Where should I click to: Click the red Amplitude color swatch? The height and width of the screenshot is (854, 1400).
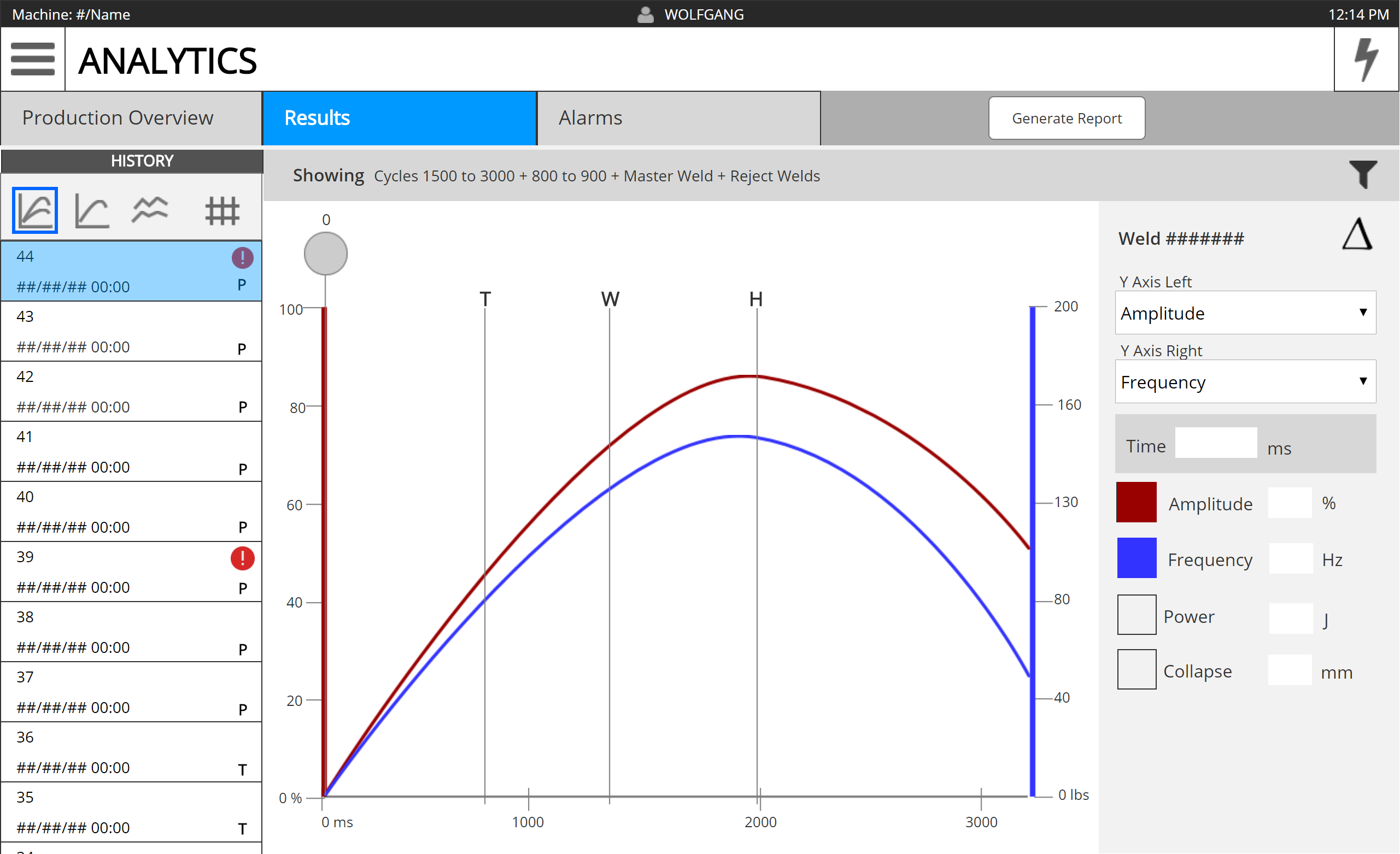pyautogui.click(x=1136, y=502)
